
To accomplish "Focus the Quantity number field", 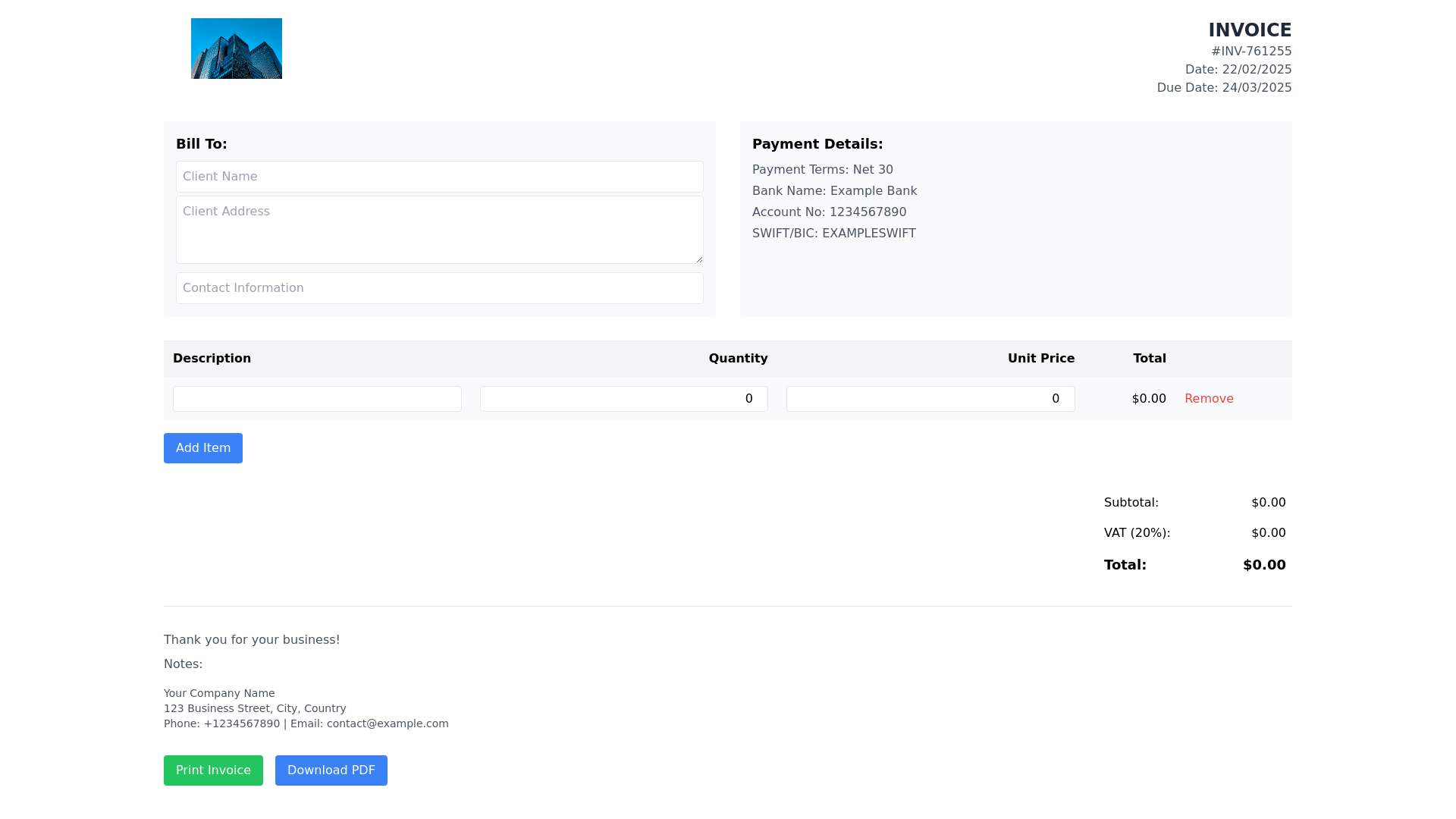I will tap(623, 399).
